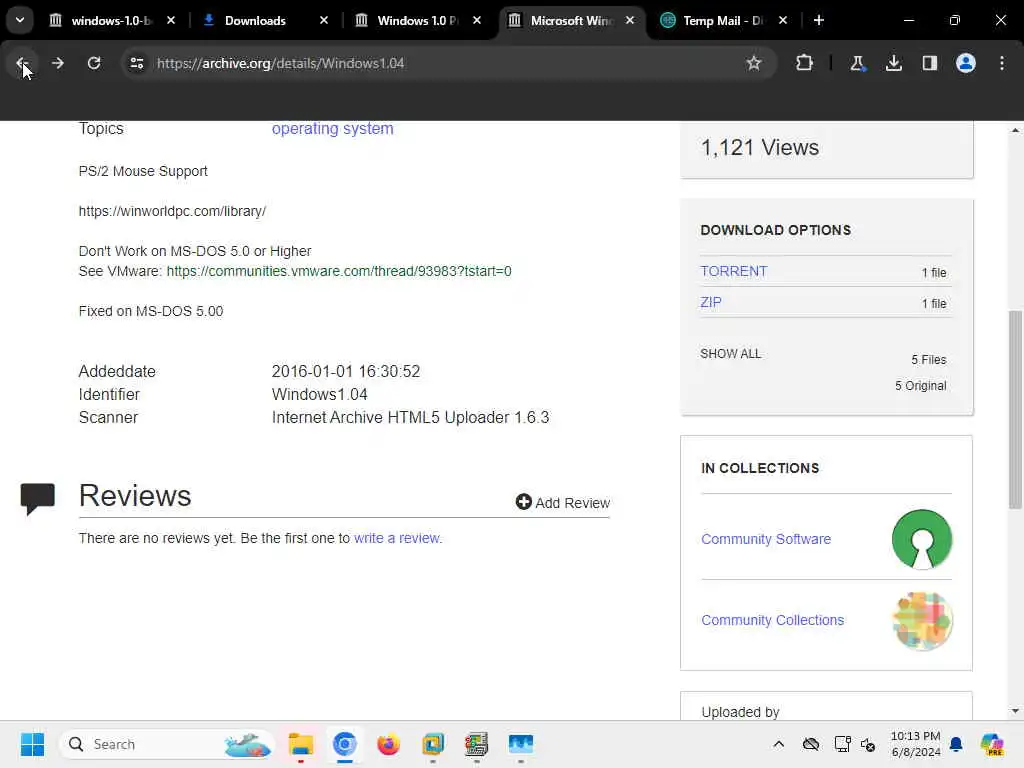Click the 1,121 Views text

(760, 148)
